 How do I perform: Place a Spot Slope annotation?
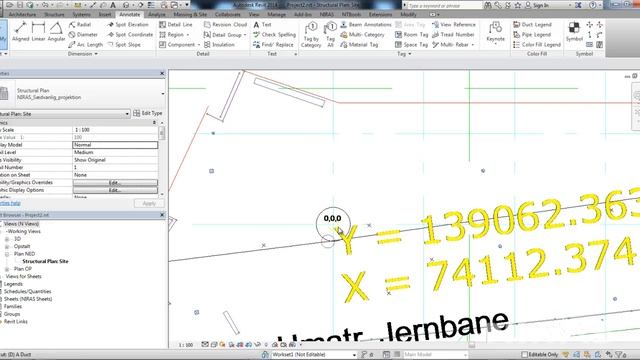124,44
